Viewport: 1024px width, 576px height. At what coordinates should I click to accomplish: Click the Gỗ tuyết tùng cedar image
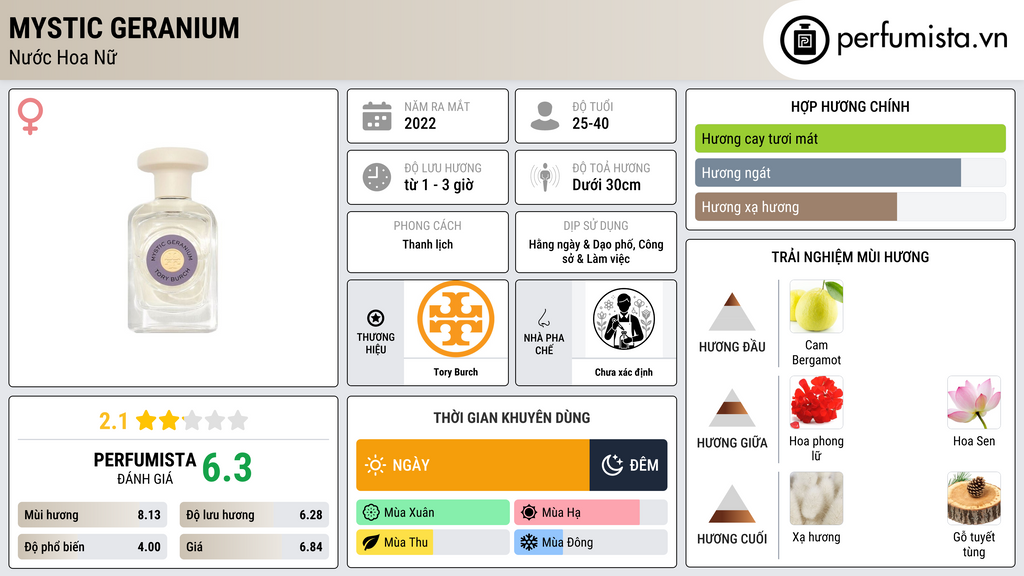click(974, 498)
